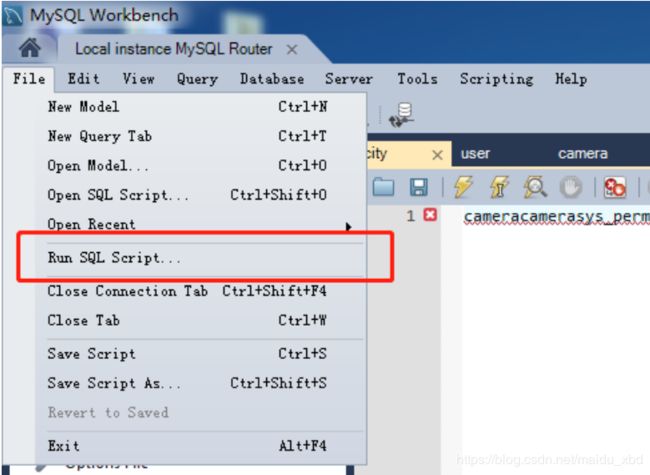Screen dimensions: 650x475
Task: Open the Database menu
Action: point(272,79)
